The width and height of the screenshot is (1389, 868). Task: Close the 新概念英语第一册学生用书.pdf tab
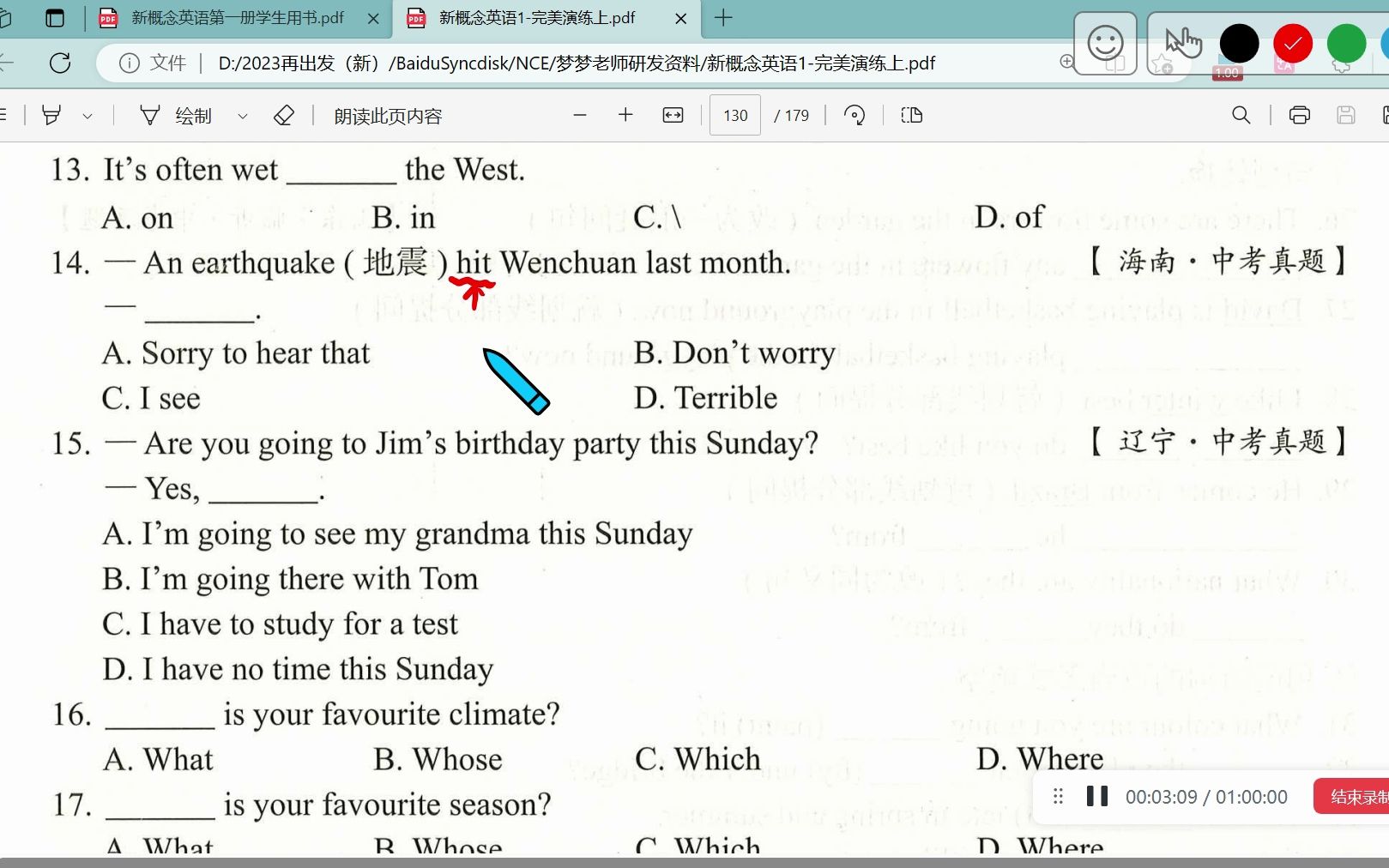[373, 18]
